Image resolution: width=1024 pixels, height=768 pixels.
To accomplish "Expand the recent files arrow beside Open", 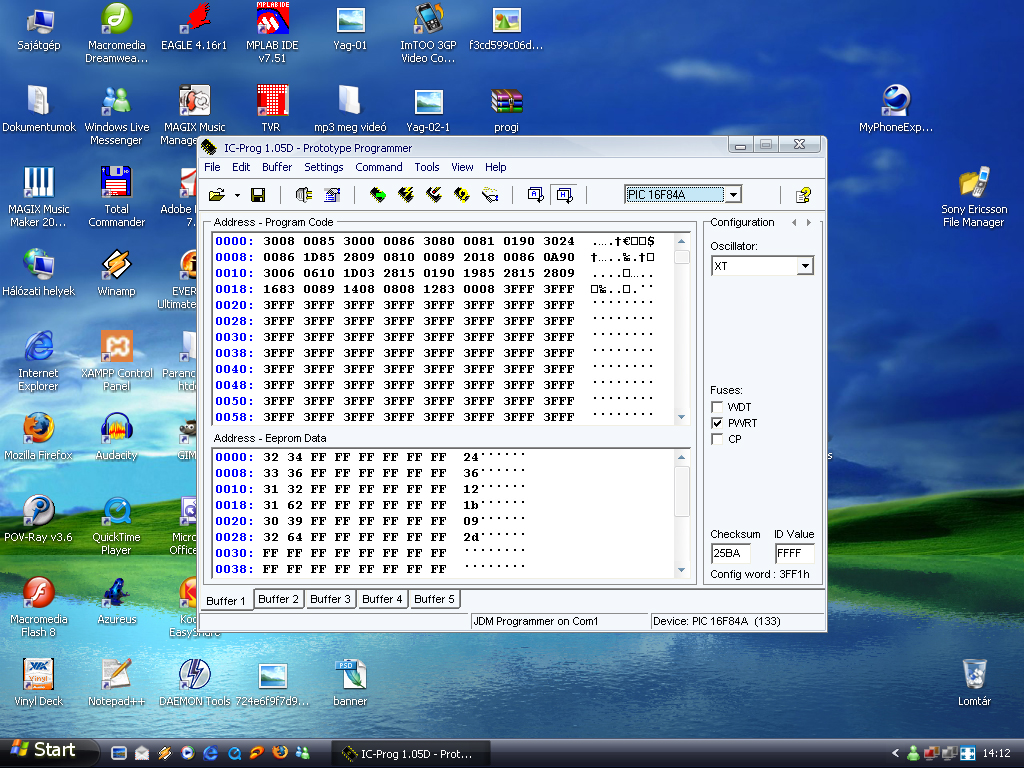I will [237, 195].
